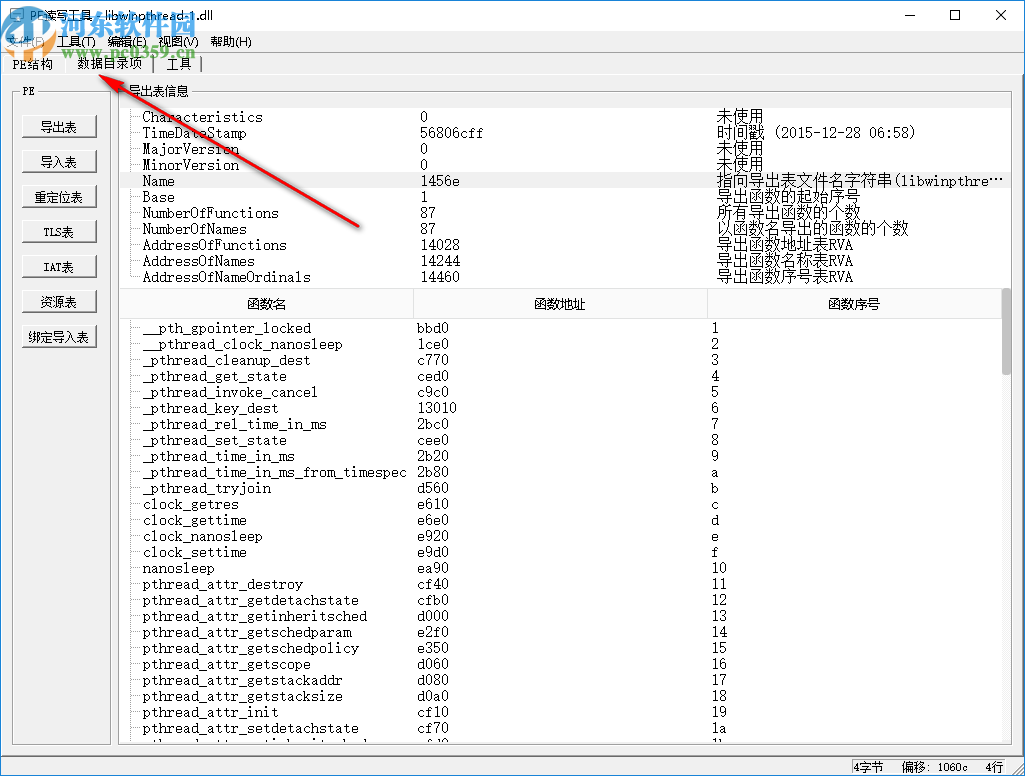This screenshot has height=776, width=1025.
Task: Select the Name row in export info
Action: click(565, 181)
